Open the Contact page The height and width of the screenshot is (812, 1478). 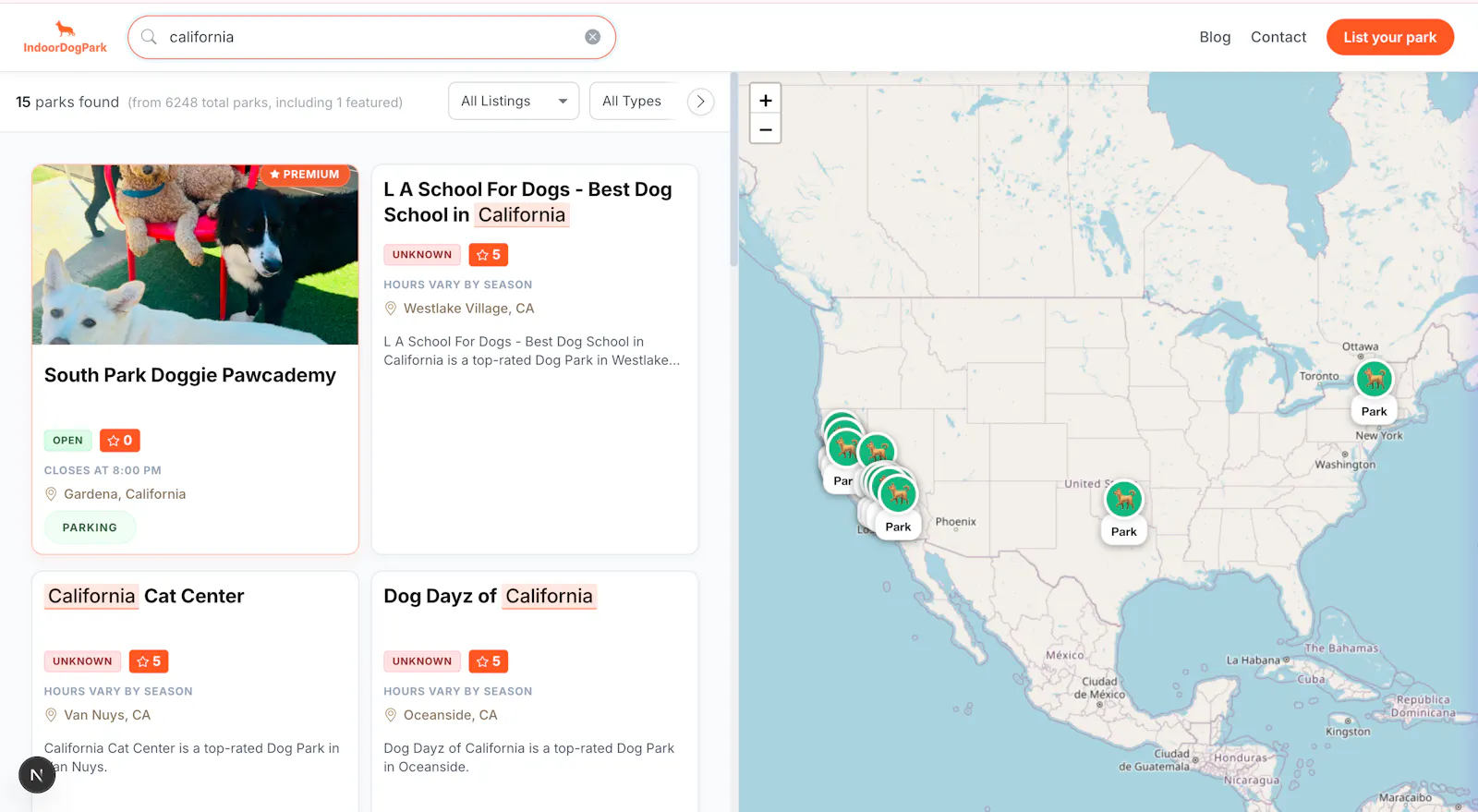pos(1278,37)
